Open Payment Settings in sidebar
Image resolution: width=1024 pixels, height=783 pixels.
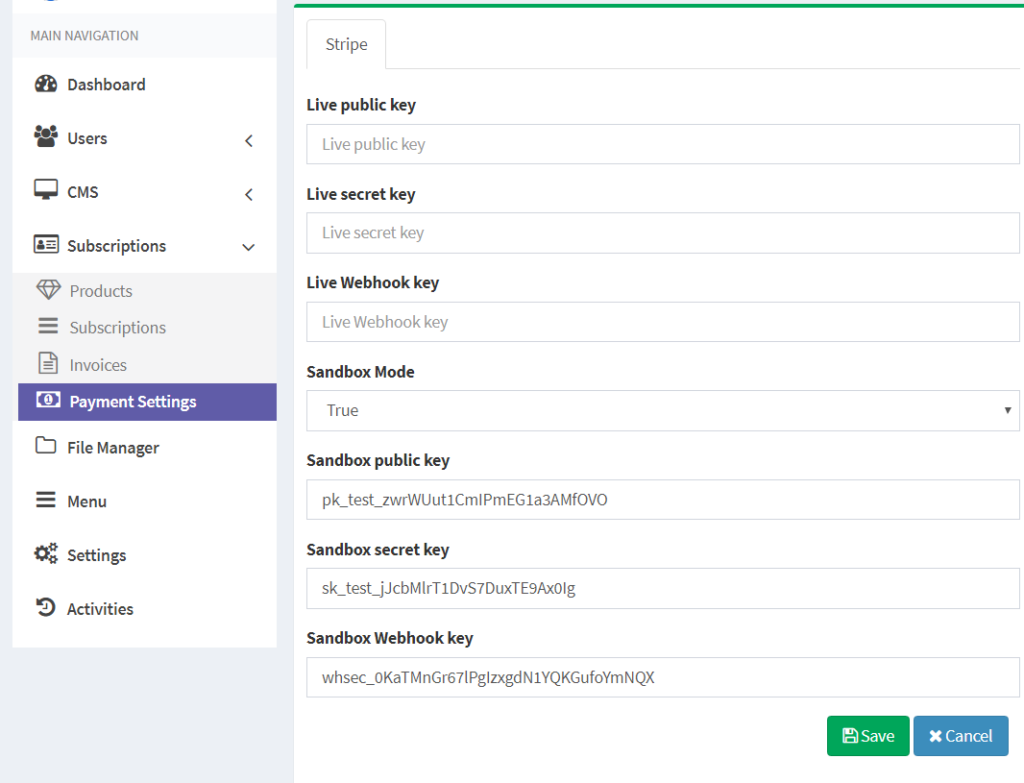(133, 402)
